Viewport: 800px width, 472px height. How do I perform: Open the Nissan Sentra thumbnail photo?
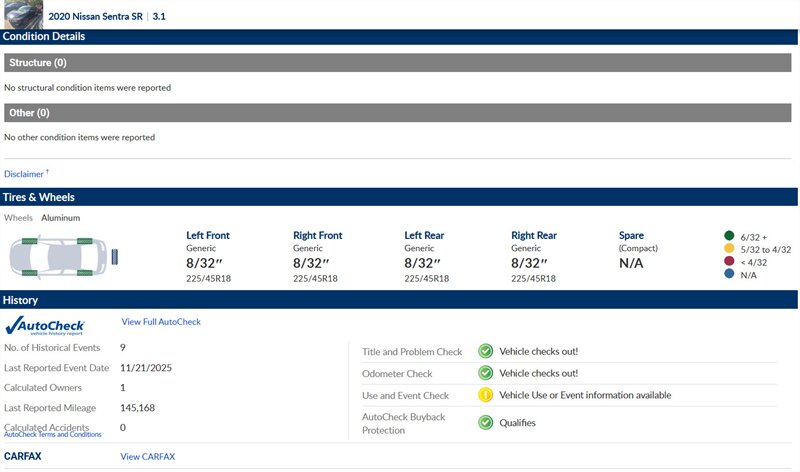point(21,14)
